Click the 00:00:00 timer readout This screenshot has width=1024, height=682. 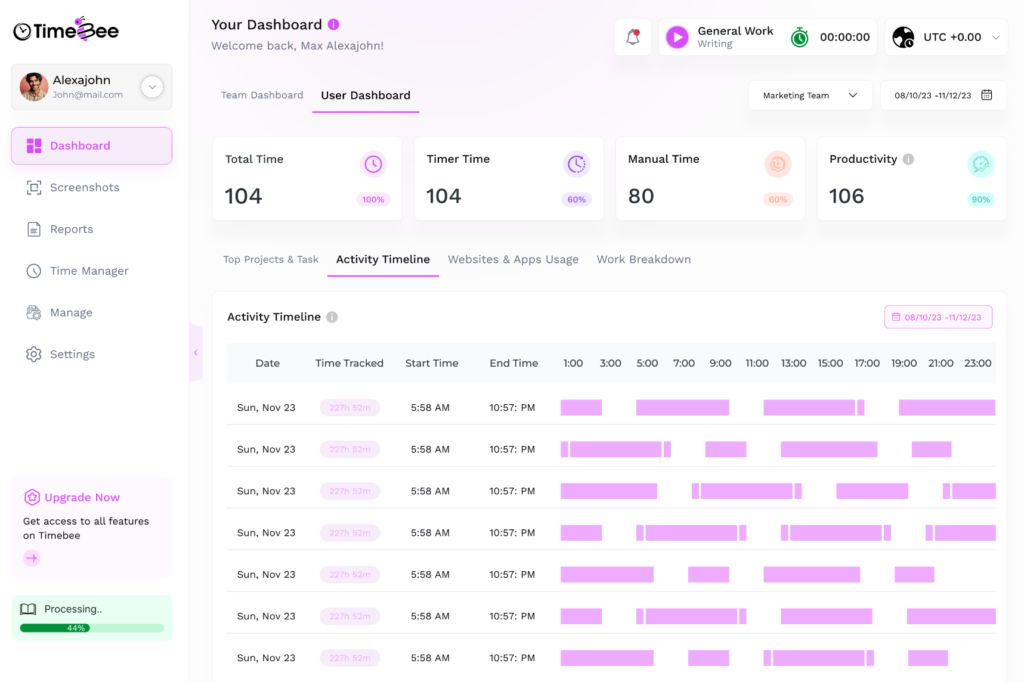(844, 37)
